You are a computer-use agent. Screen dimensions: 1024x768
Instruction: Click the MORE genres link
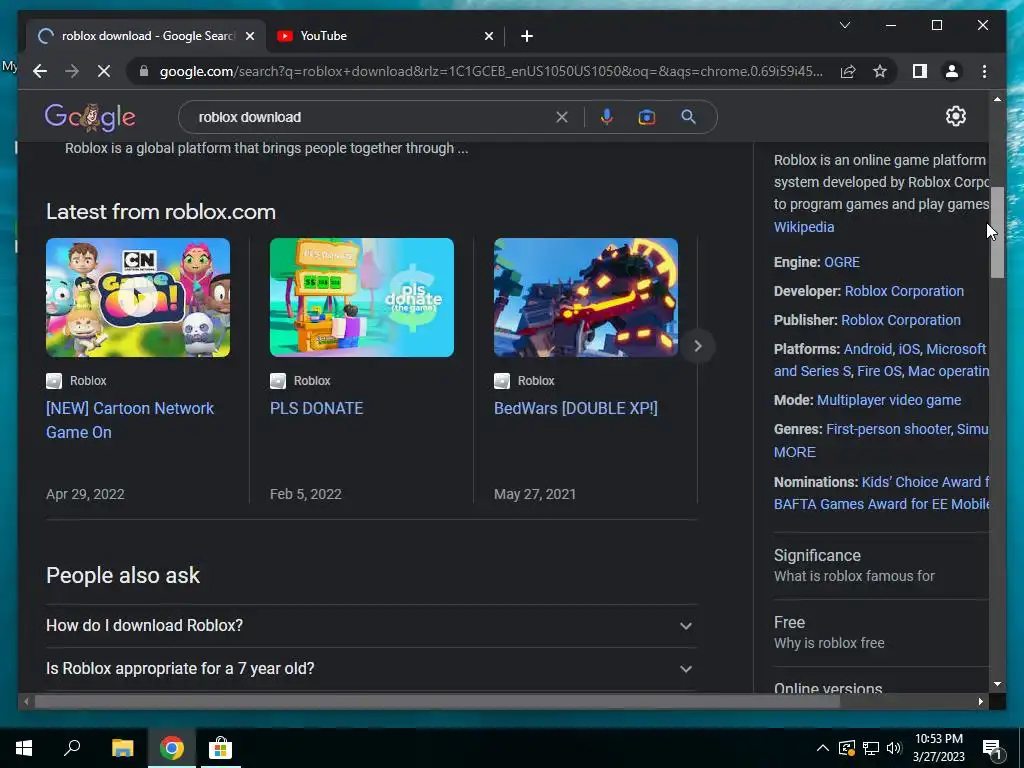795,452
